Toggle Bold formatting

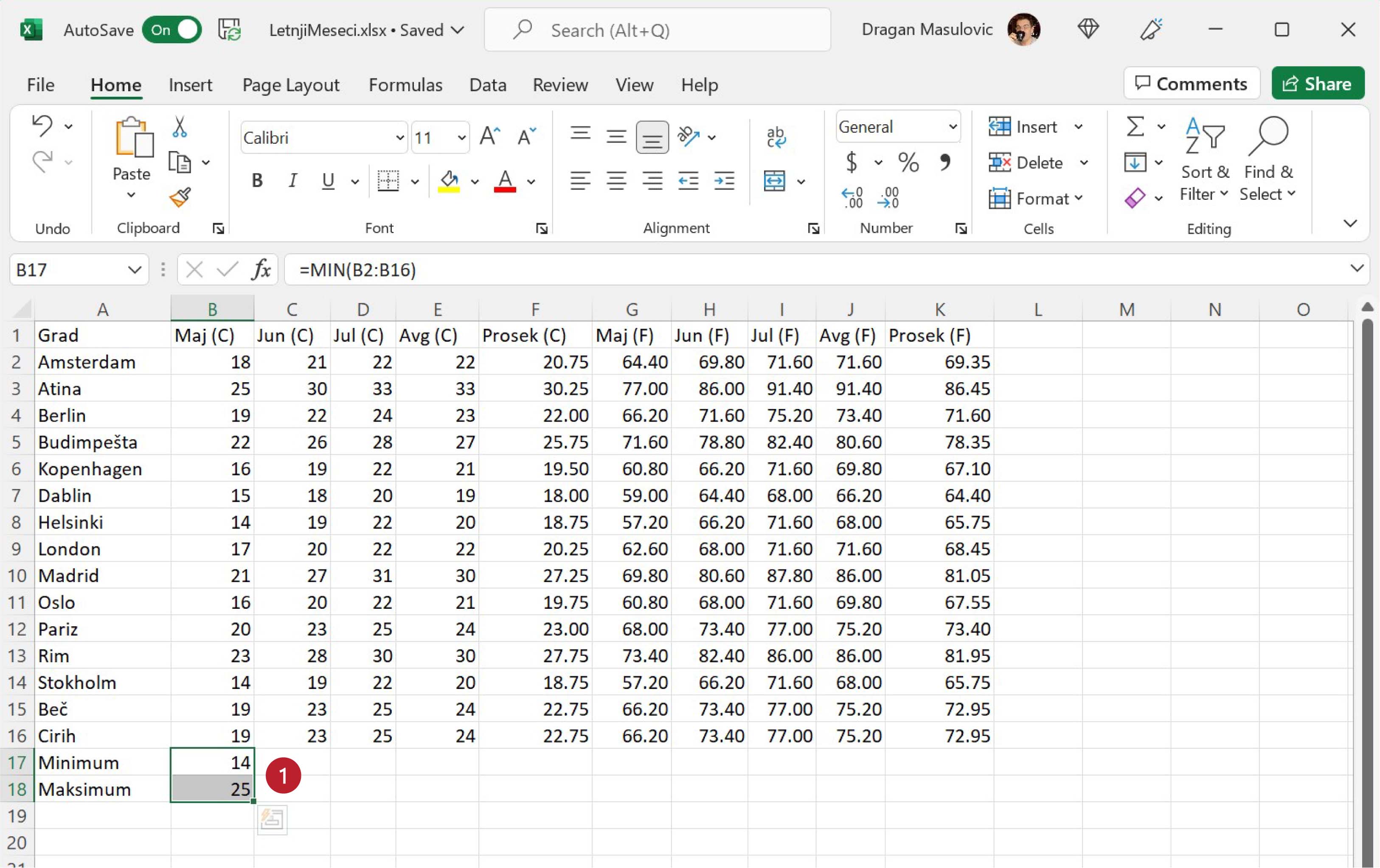tap(257, 181)
